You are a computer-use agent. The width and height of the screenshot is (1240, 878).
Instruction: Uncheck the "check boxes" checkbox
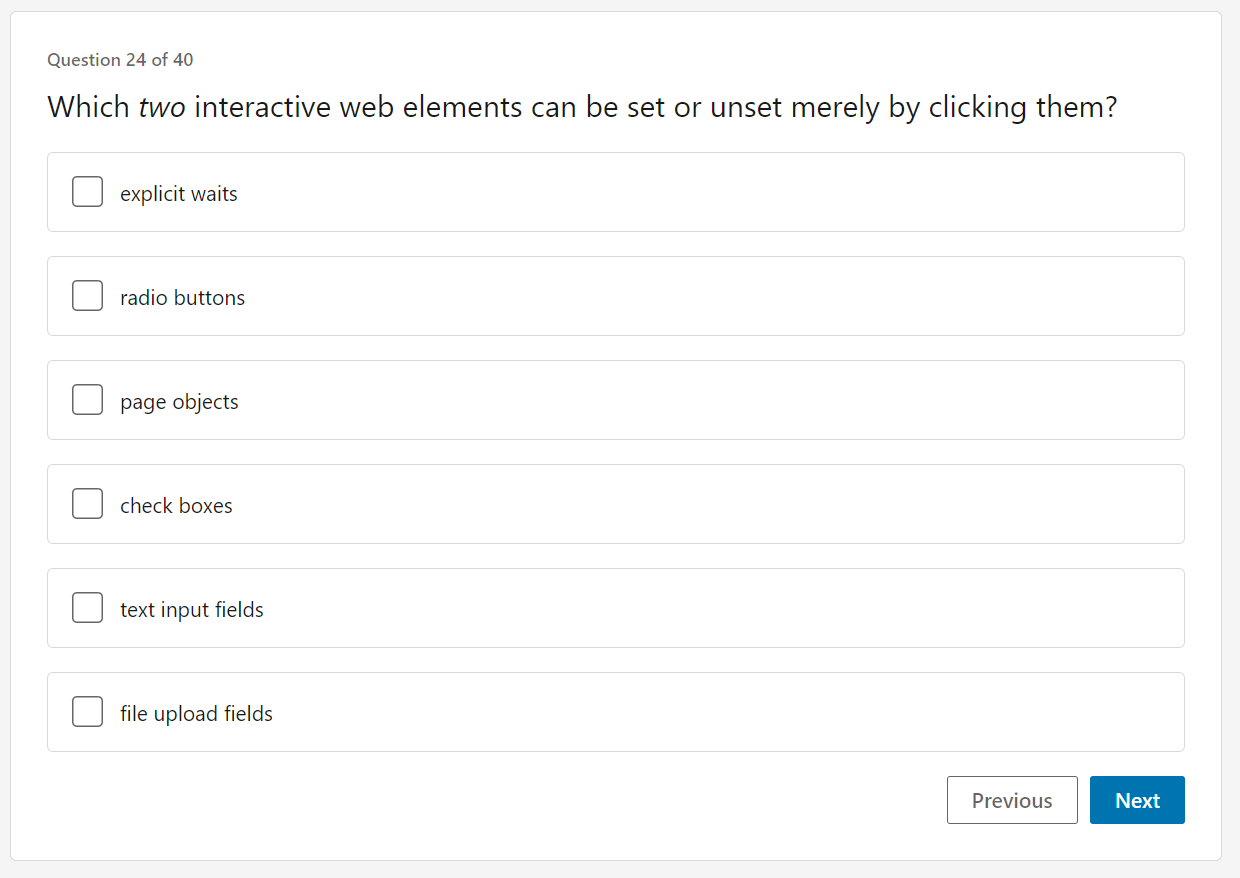click(87, 503)
